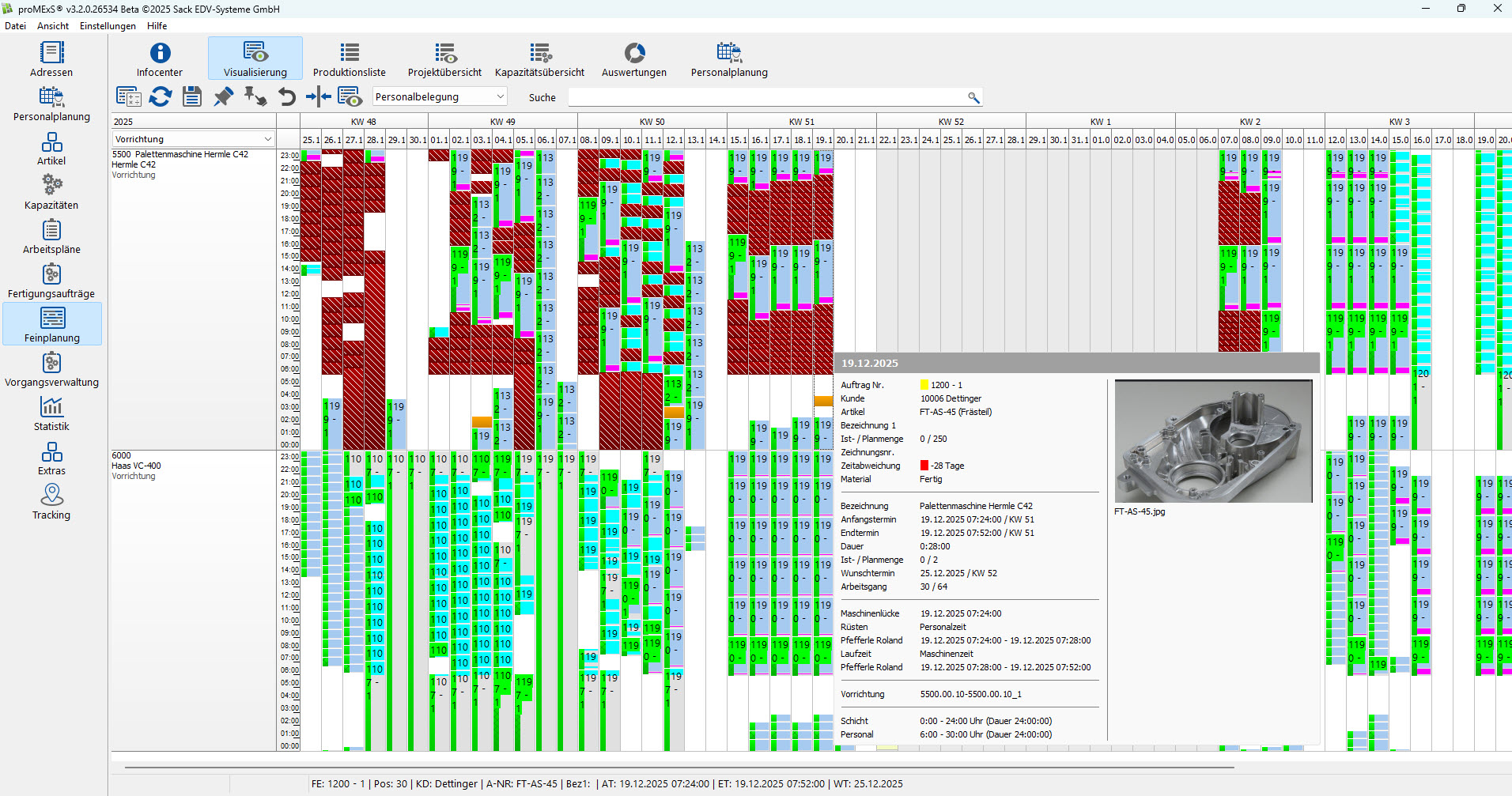
Task: Save planning with the floppy disk icon
Action: click(x=192, y=96)
